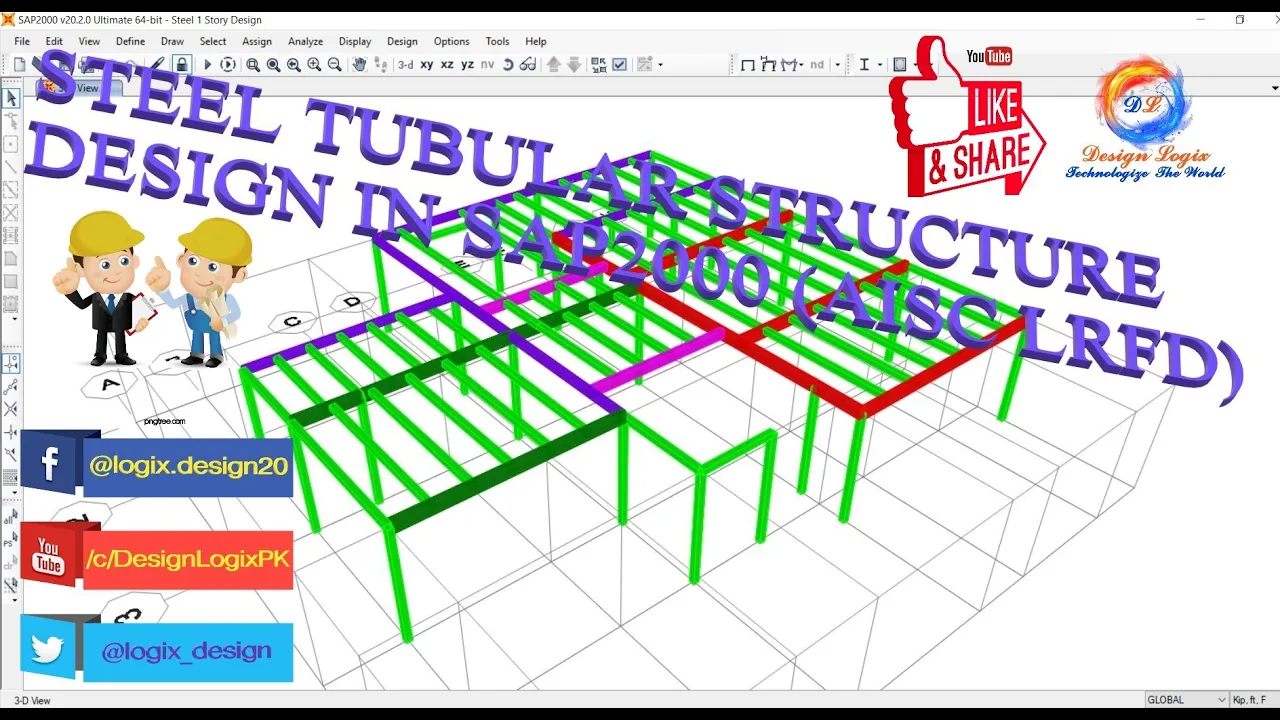Open the Tools menu
Screen dimensions: 1280x720
tap(497, 41)
